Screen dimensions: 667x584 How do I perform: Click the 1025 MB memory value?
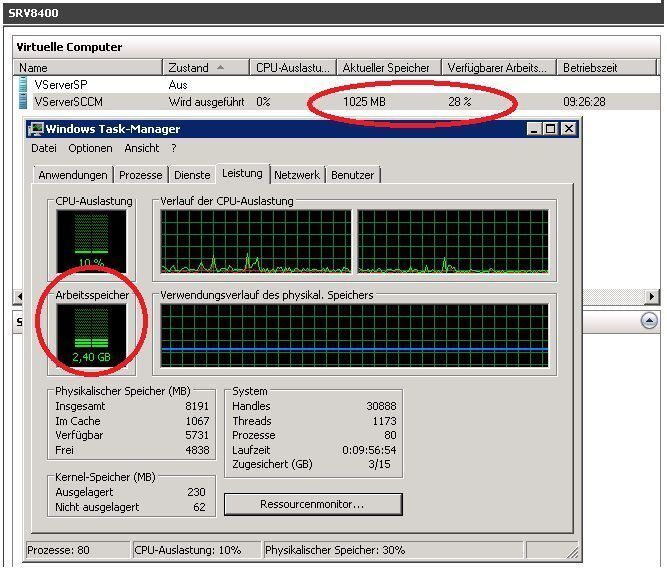(x=365, y=102)
